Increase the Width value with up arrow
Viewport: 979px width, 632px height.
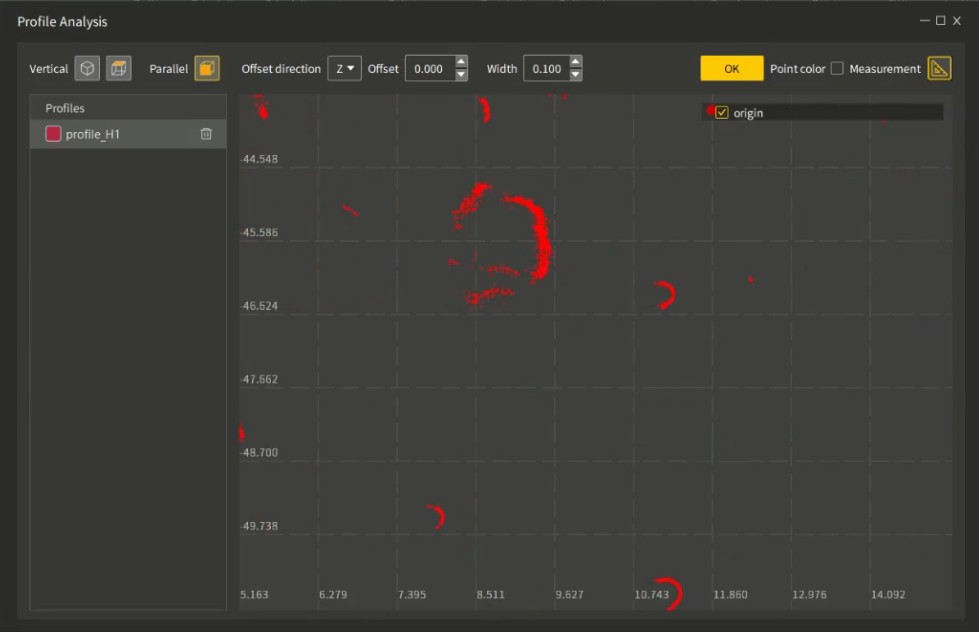pyautogui.click(x=576, y=62)
